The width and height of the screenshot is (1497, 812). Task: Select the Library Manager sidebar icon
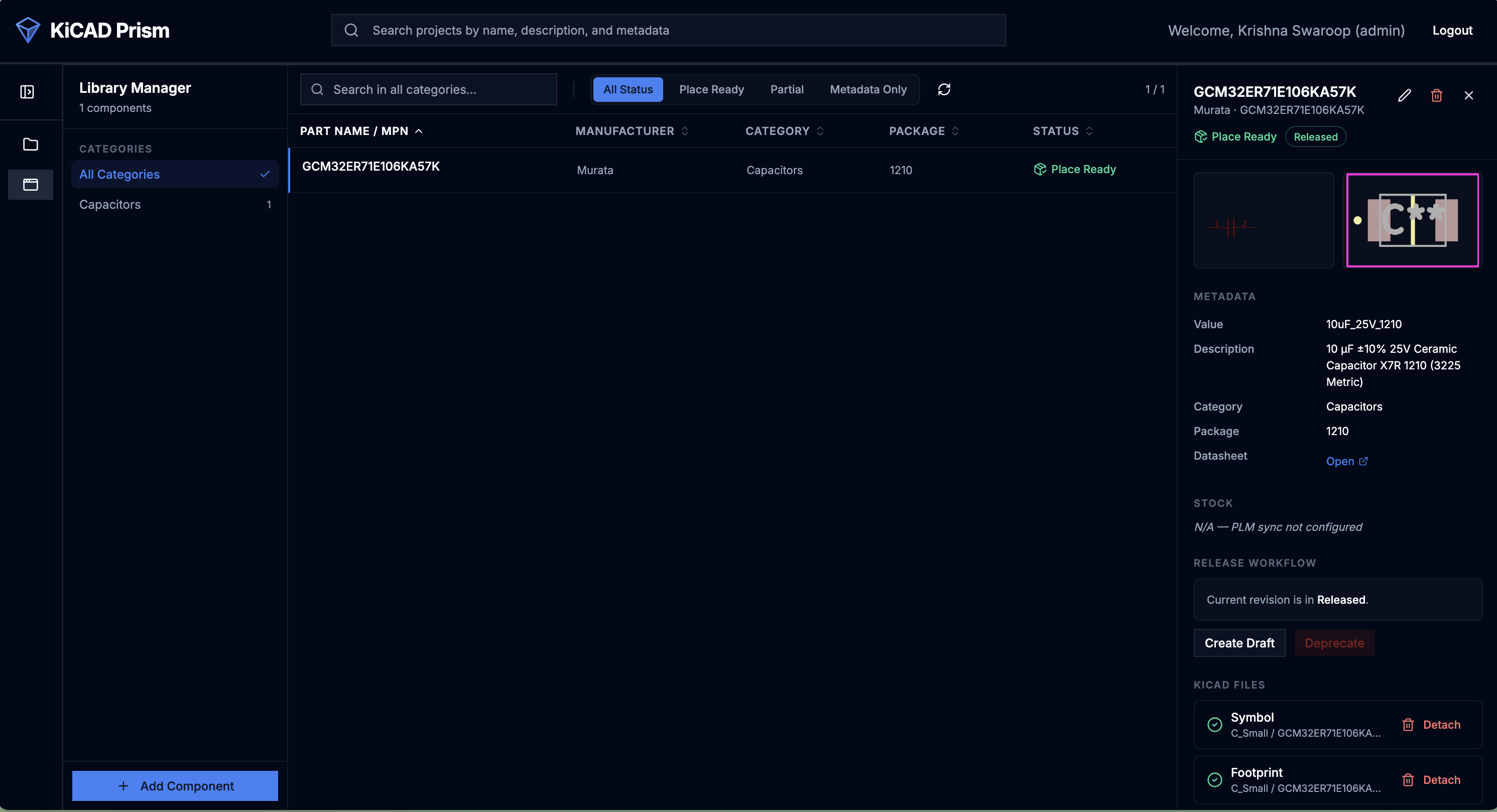[x=30, y=185]
